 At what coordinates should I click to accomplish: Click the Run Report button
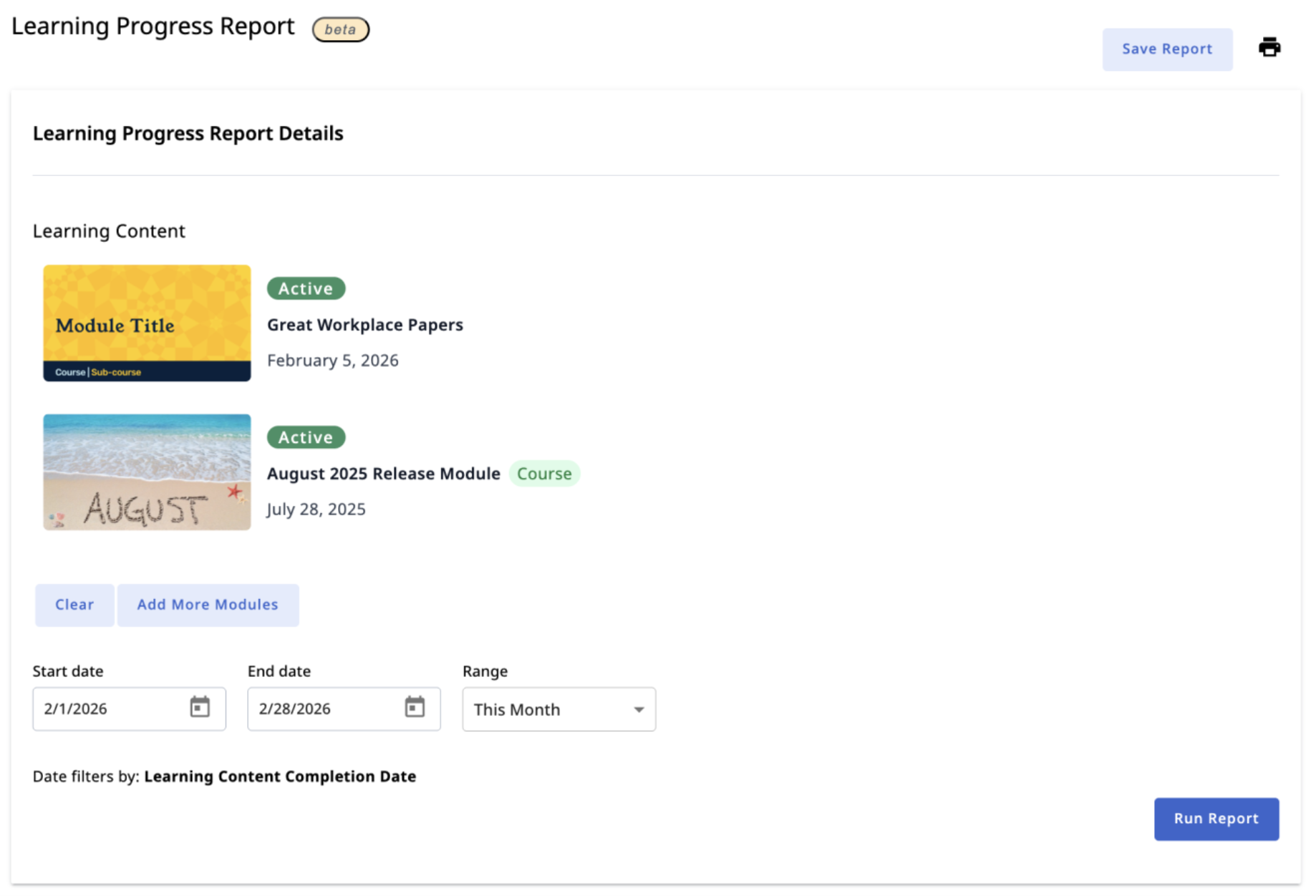point(1216,819)
